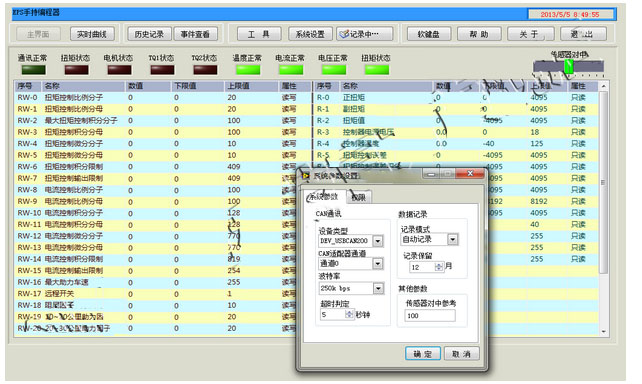Click the 传感器对中参考 input field showing 100
Screen dimensions: 642x384
point(430,316)
